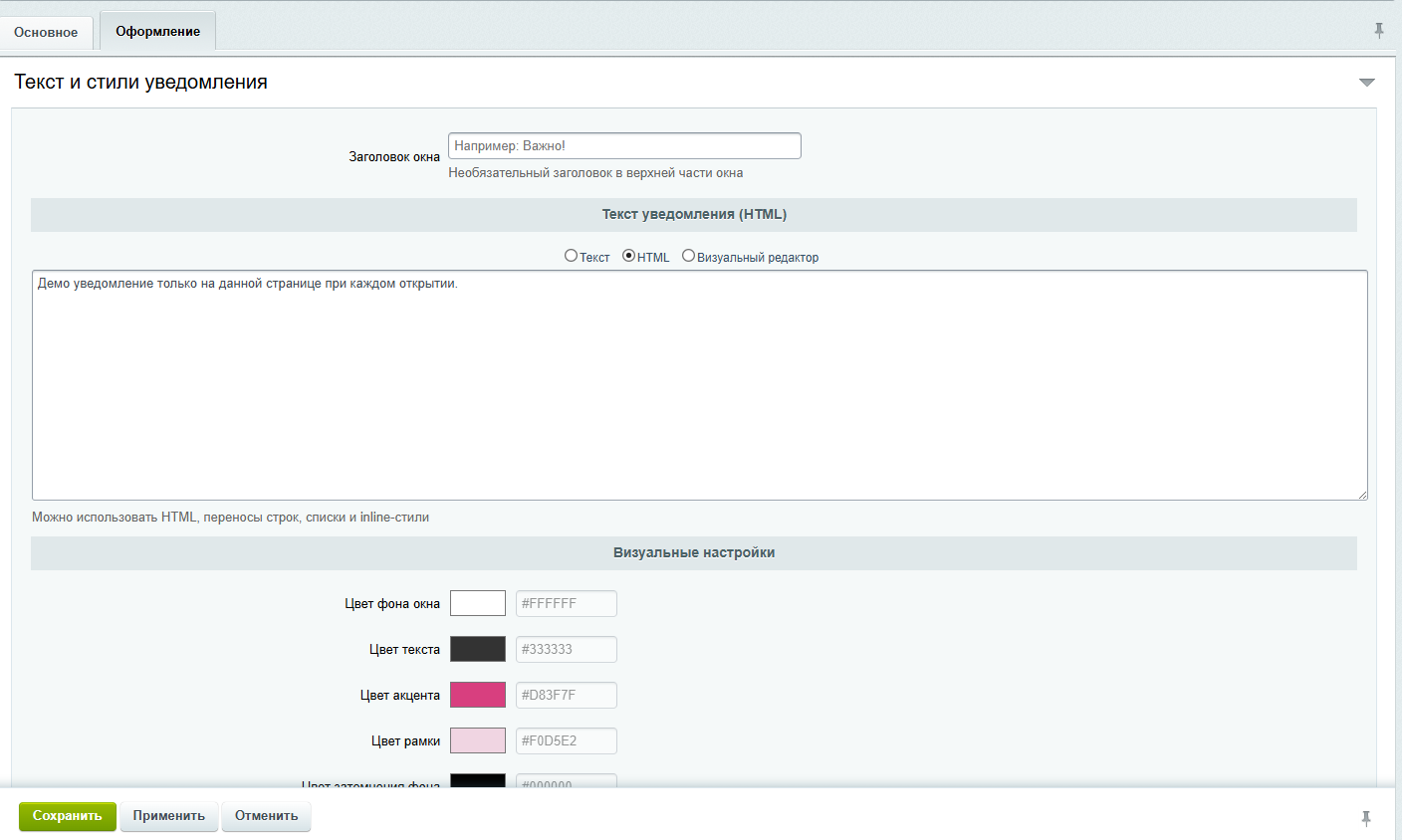Pin the tab bar with the top pin icon
Screen dimensions: 1402x840
tap(1379, 31)
